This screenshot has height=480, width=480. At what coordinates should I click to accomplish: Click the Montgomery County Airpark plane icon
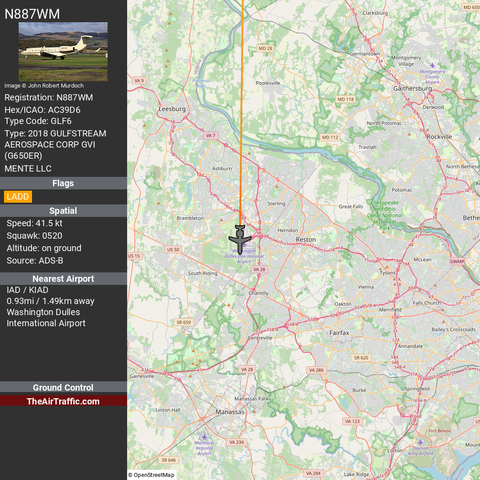pyautogui.click(x=432, y=65)
